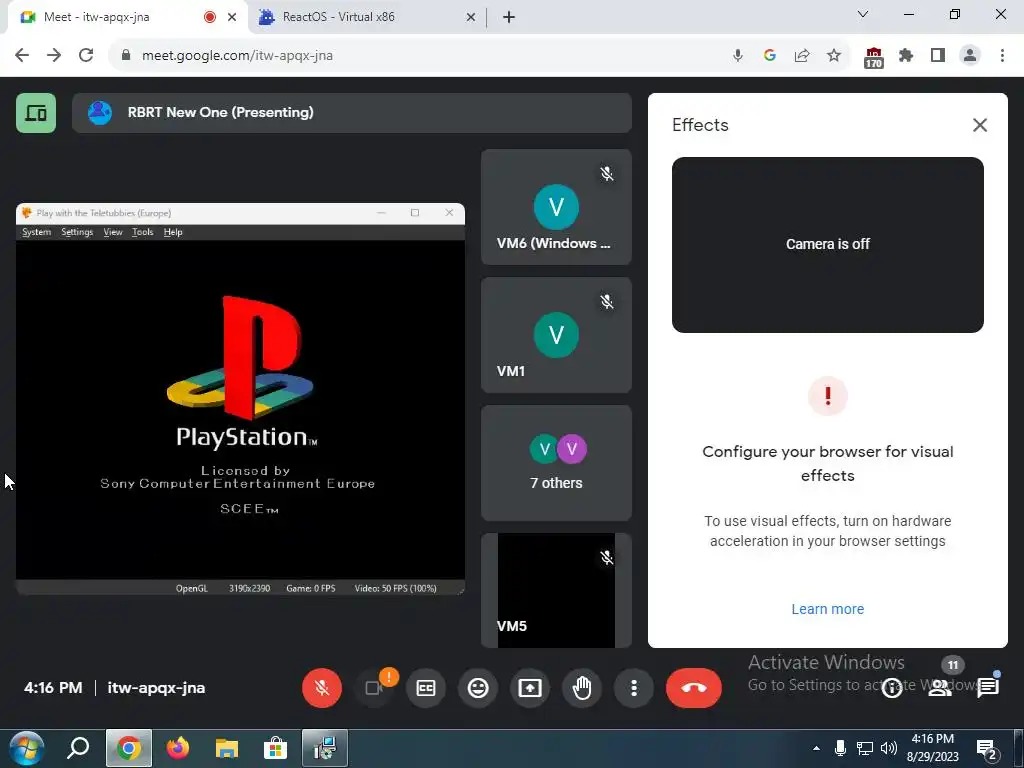Open the emoji reactions button
The image size is (1024, 768).
pyautogui.click(x=478, y=688)
